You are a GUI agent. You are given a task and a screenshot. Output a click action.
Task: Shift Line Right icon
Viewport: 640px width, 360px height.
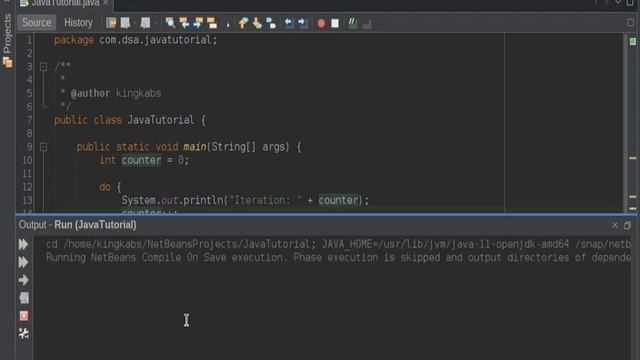pyautogui.click(x=302, y=23)
